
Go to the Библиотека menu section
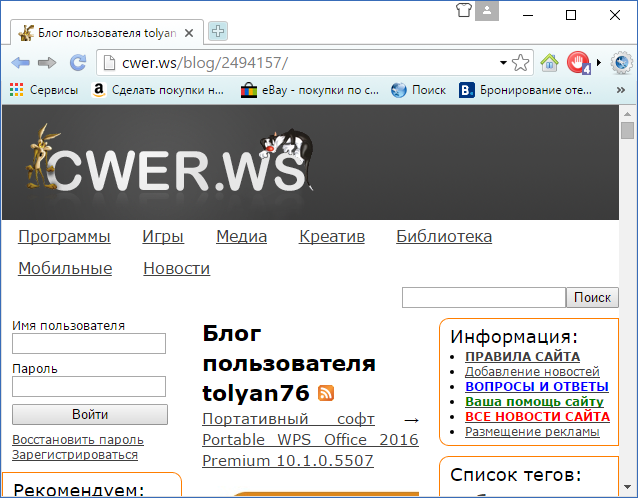[x=444, y=237]
